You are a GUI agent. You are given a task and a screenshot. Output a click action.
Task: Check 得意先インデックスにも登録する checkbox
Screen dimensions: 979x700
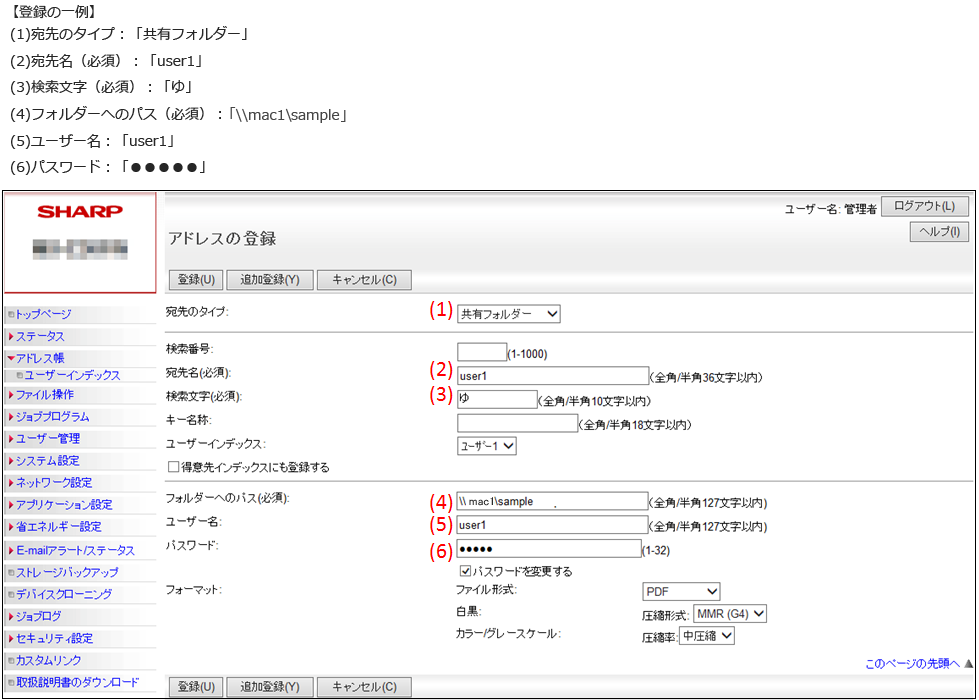(174, 467)
